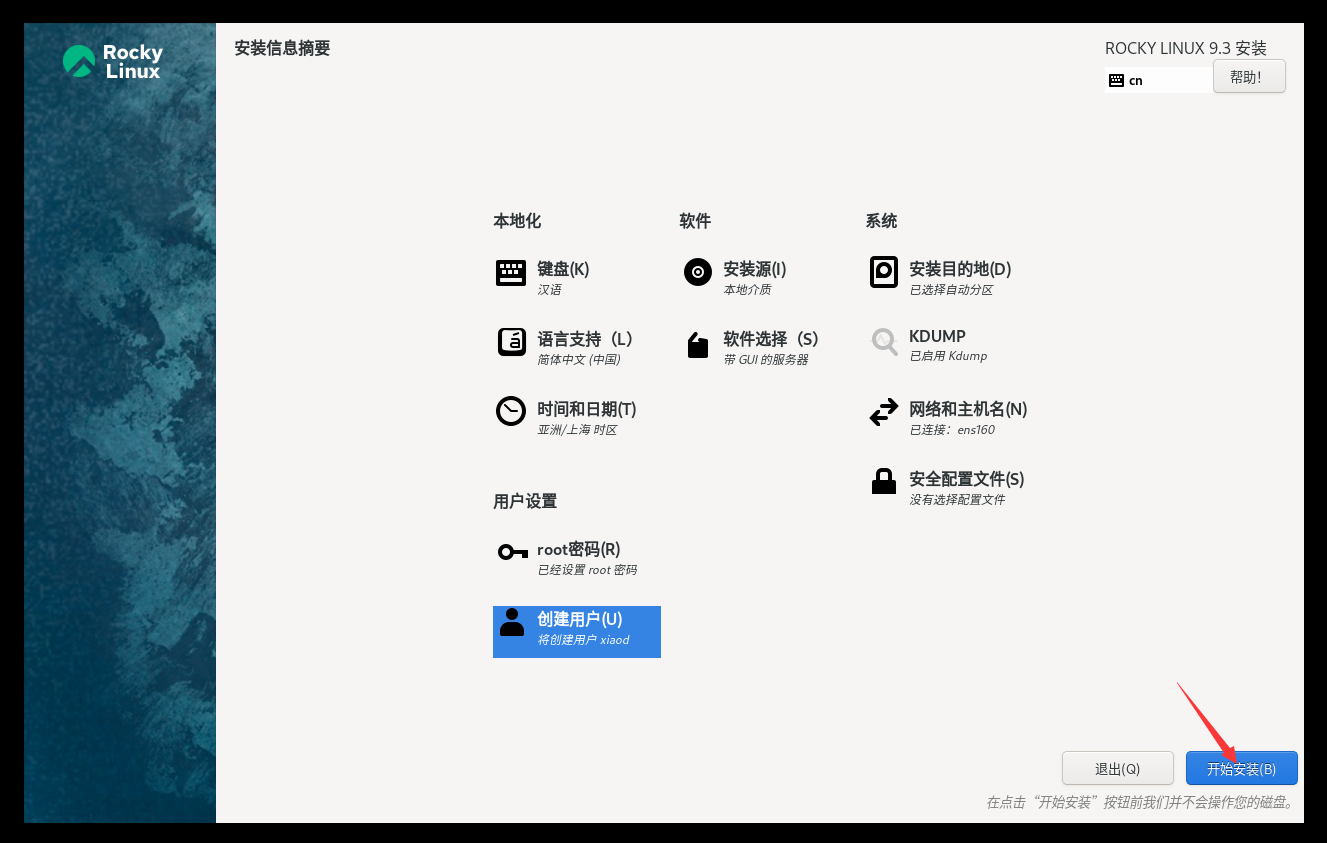Click the ROCKY LINUX 9.3 安装 heading
This screenshot has width=1327, height=843.
tap(1186, 48)
